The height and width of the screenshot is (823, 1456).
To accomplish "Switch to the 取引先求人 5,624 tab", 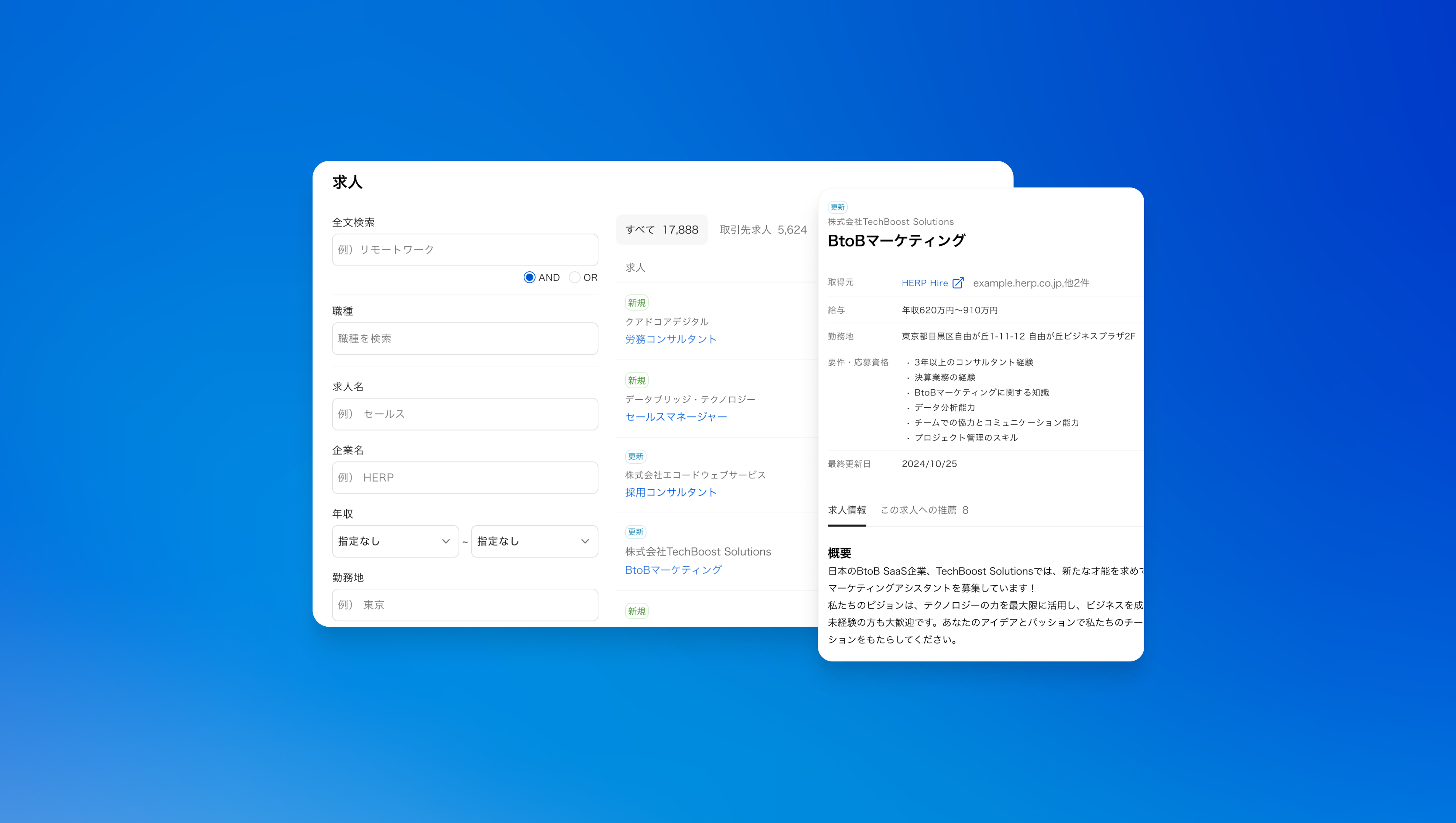I will click(x=763, y=229).
